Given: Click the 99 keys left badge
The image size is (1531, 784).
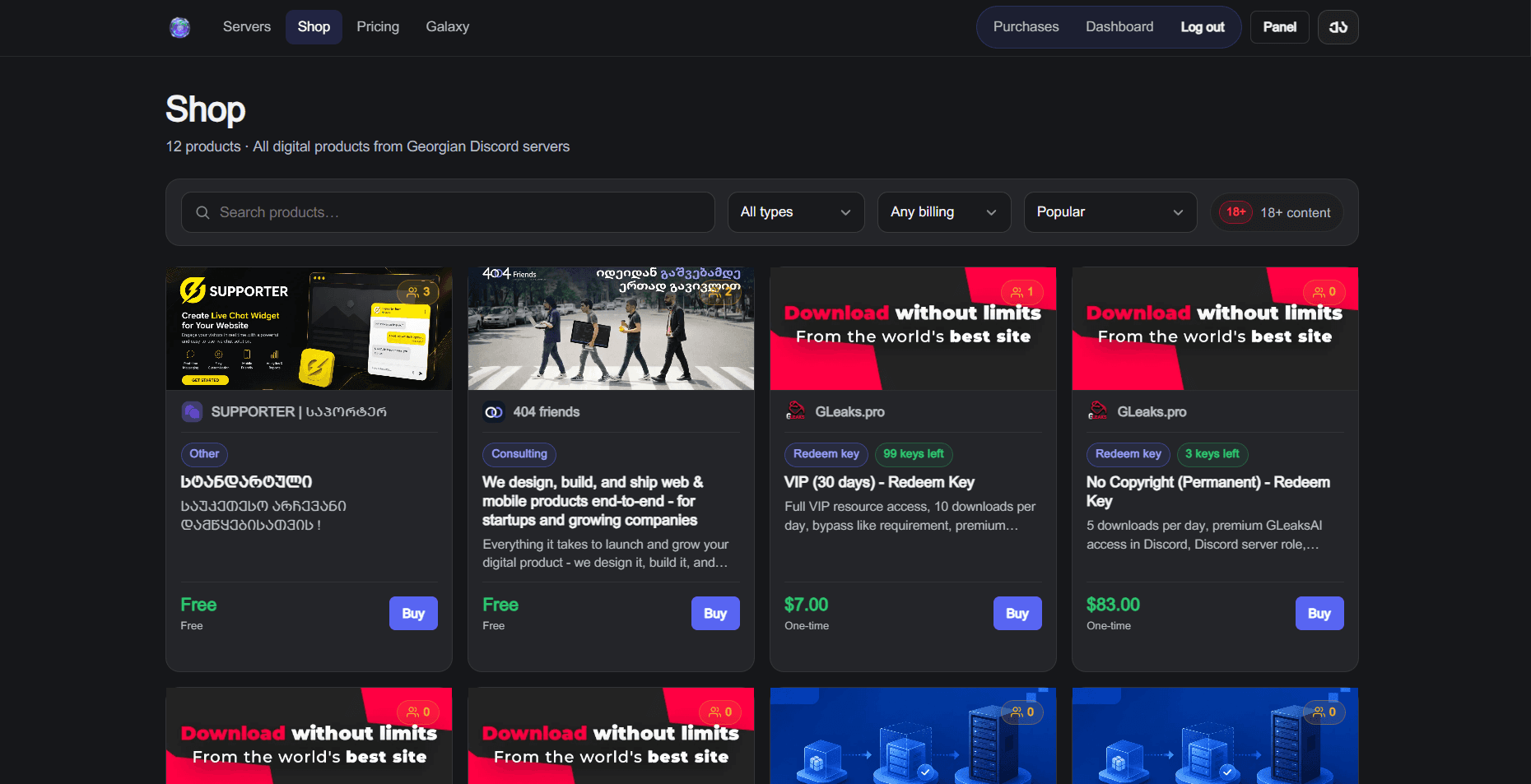Looking at the screenshot, I should tap(914, 454).
